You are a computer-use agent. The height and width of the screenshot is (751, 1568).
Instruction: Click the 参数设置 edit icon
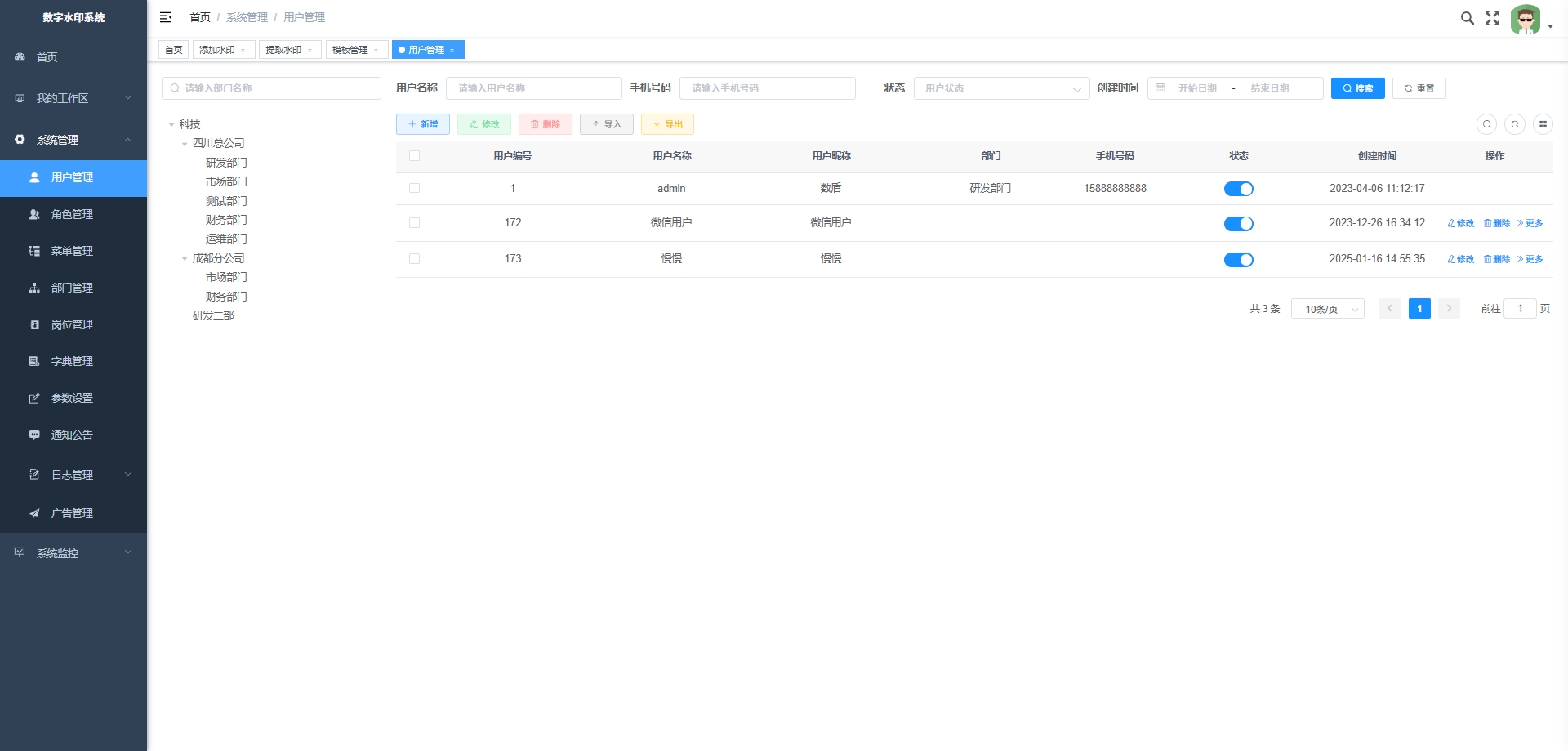(34, 398)
